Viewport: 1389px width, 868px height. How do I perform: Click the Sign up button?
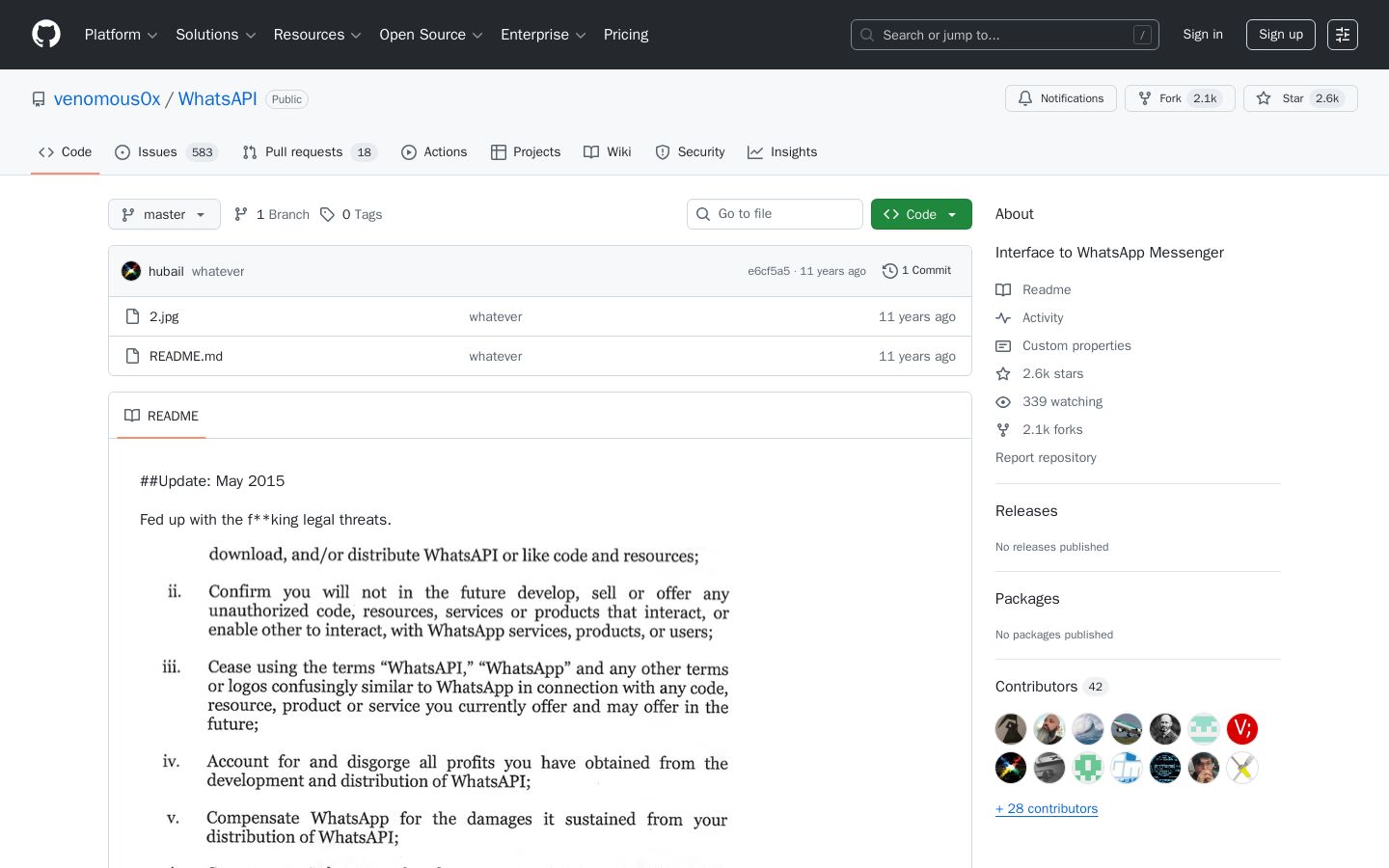(1281, 35)
